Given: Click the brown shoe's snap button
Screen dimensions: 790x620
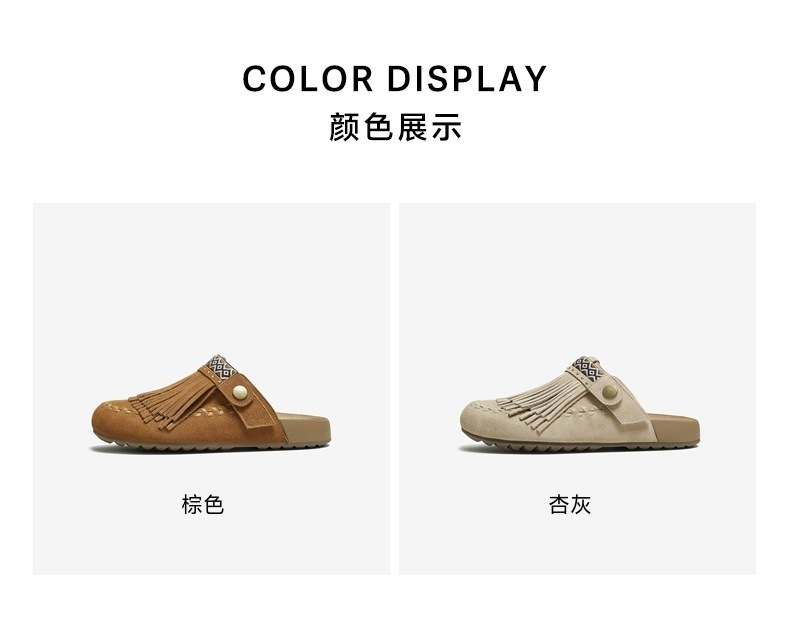Looking at the screenshot, I should pos(240,392).
